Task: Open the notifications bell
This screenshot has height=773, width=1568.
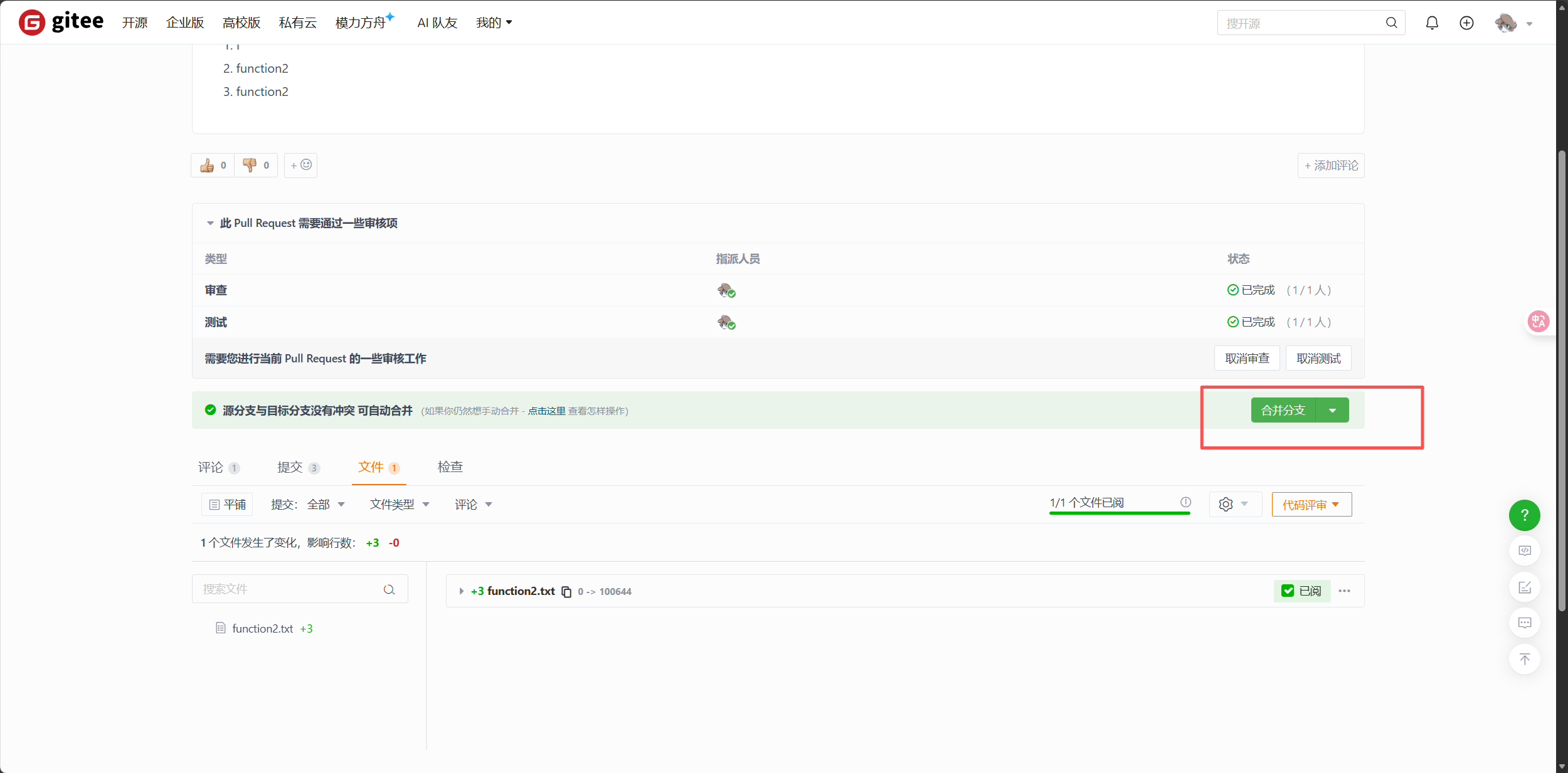Action: 1432,23
